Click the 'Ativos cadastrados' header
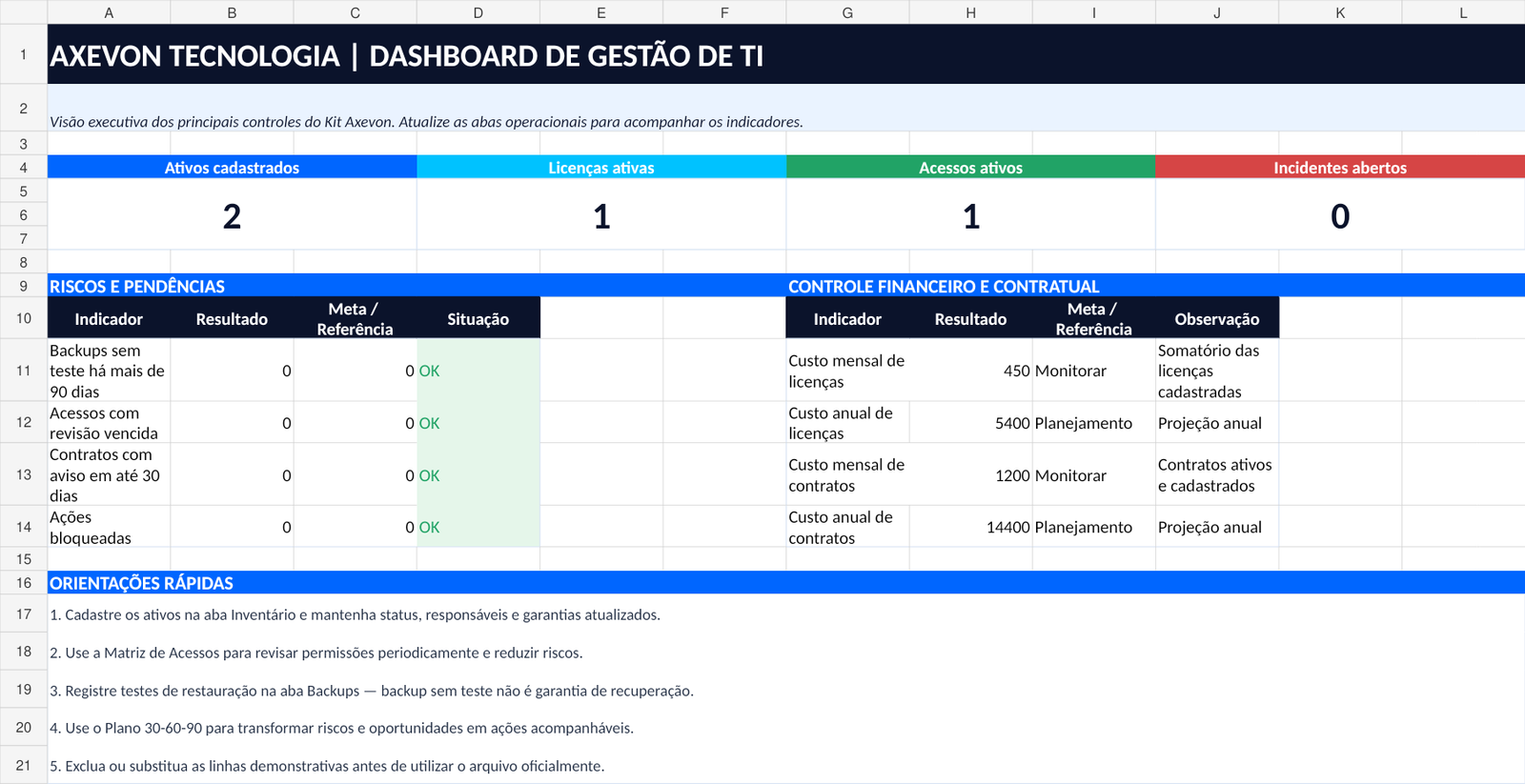1525x784 pixels. coord(232,167)
